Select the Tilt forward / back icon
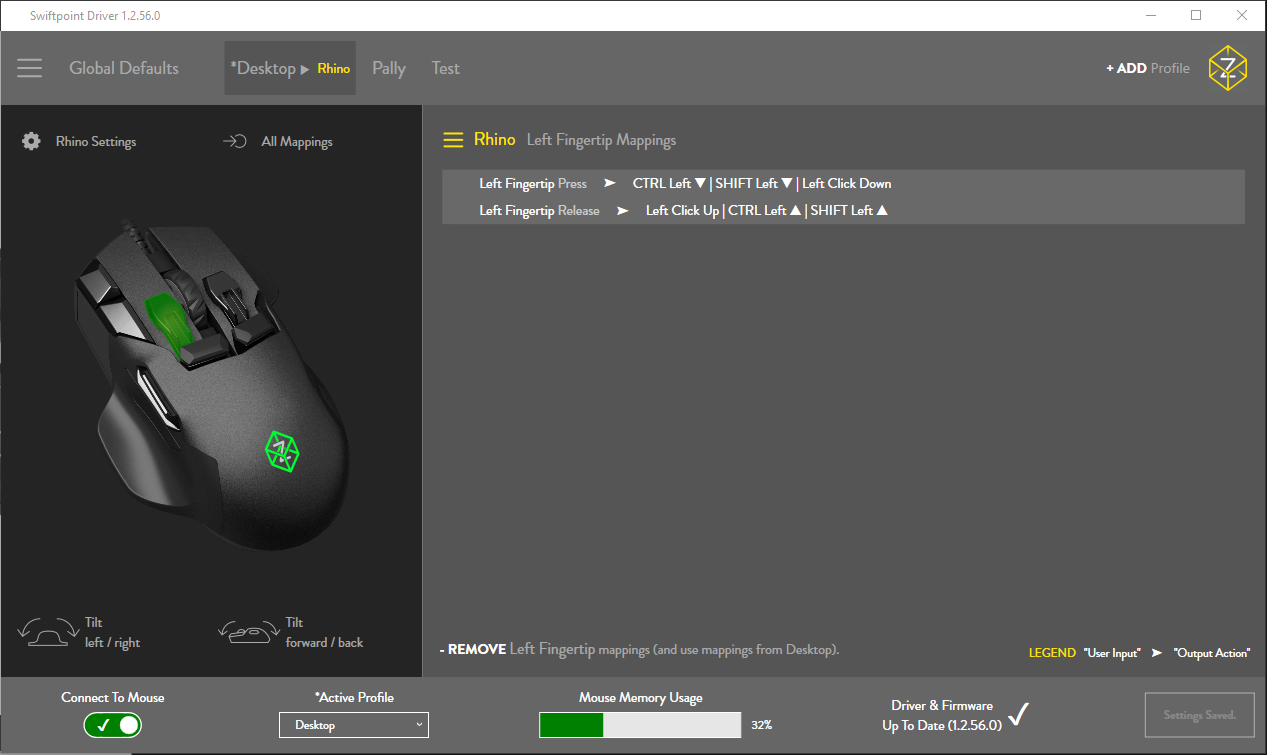 tap(249, 633)
